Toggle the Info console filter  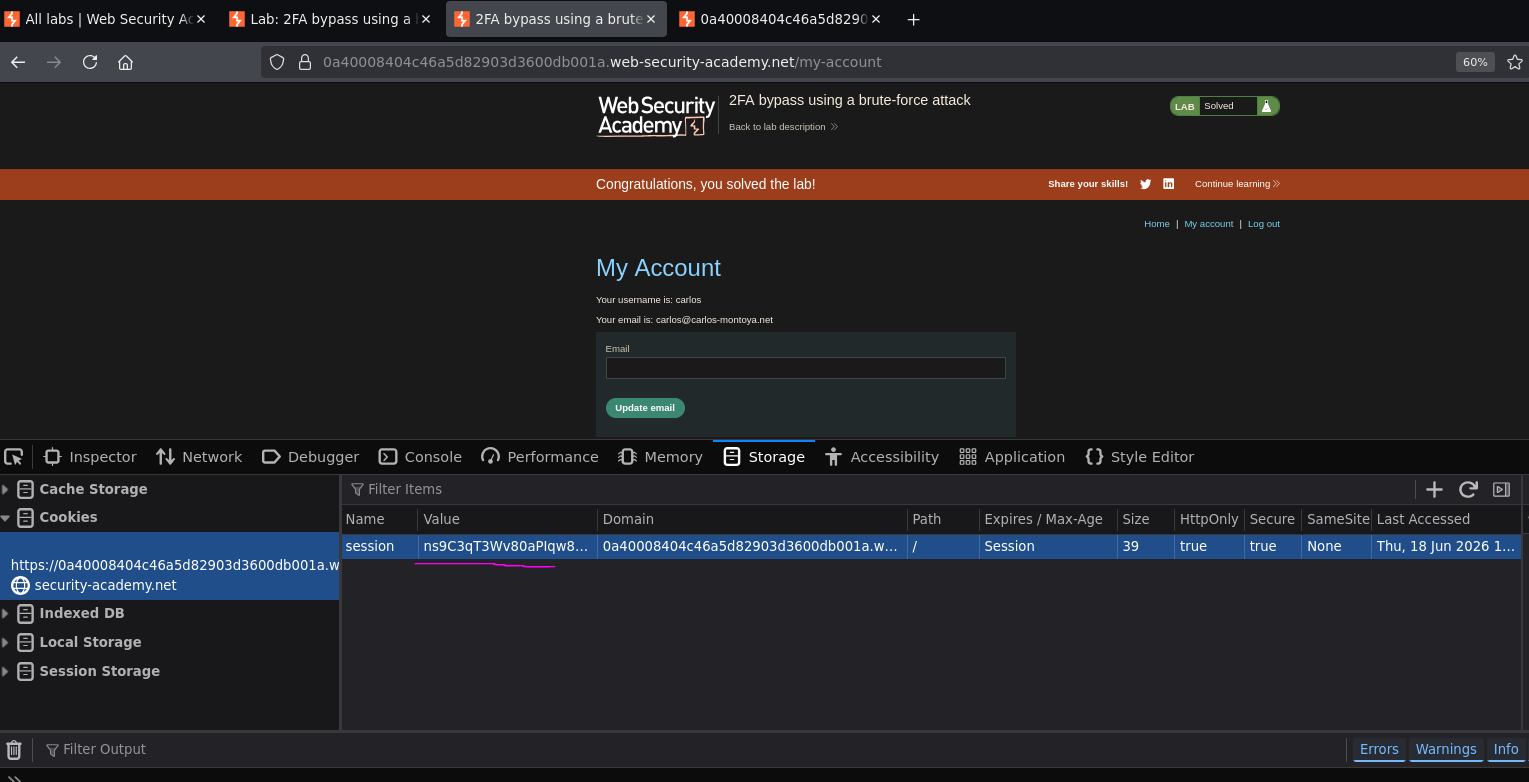(x=1506, y=749)
